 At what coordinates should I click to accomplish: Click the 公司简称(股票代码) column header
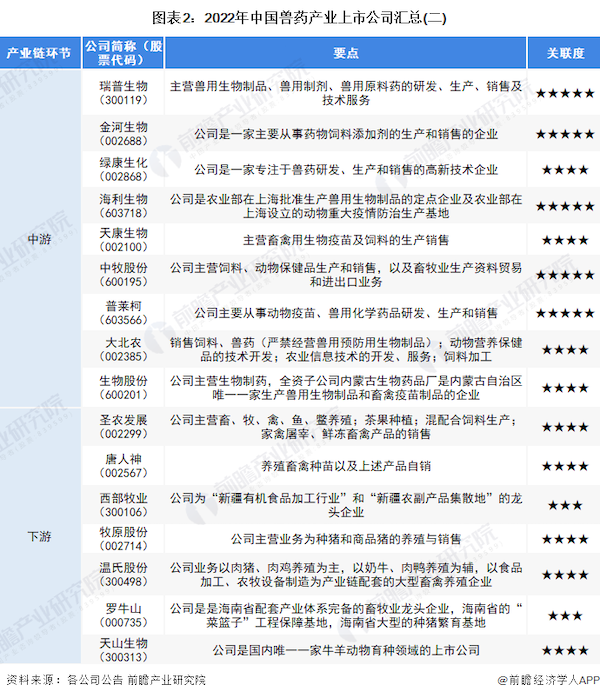pyautogui.click(x=123, y=53)
